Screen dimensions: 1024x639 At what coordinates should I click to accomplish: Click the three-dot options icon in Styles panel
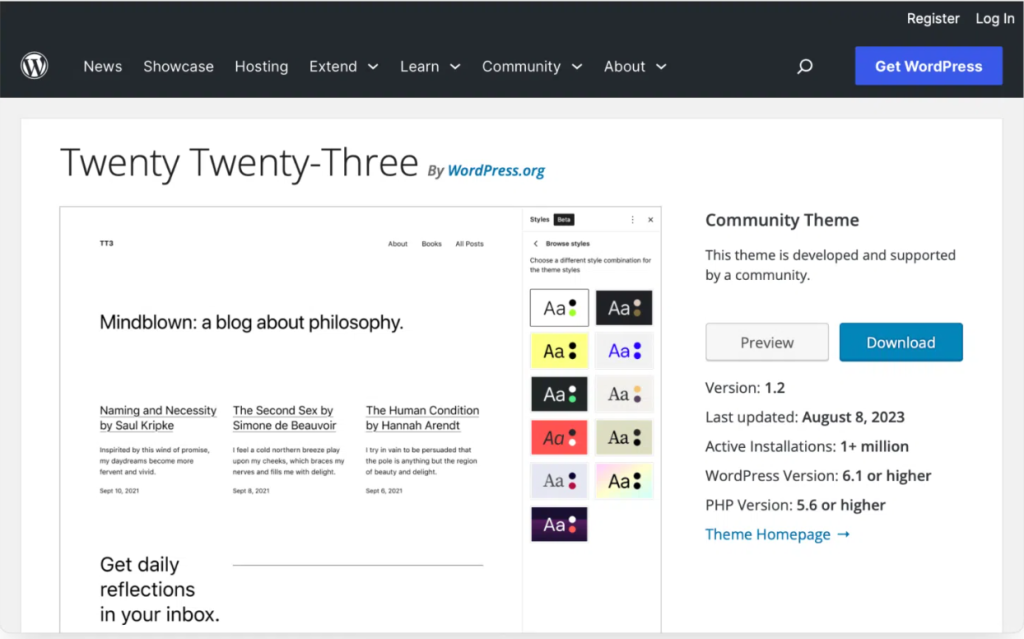[632, 220]
